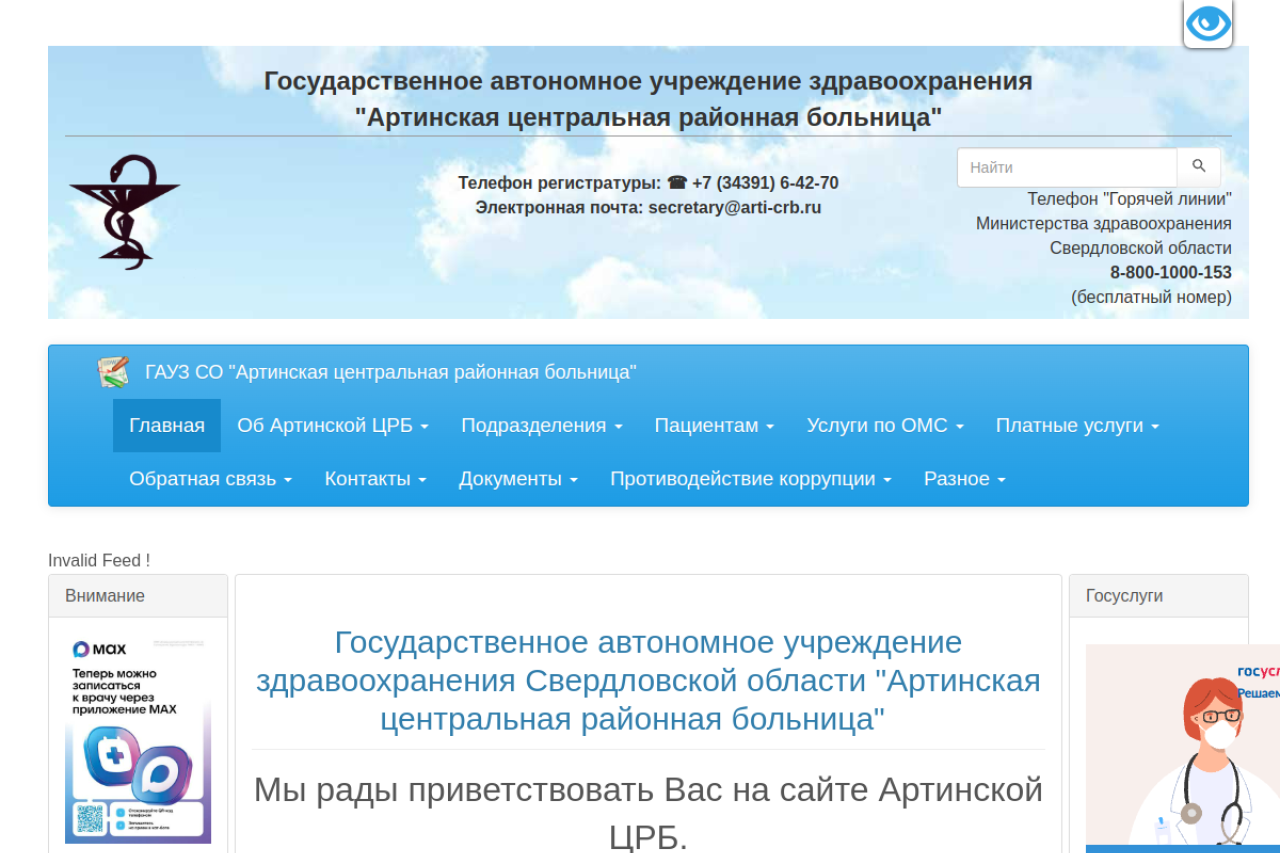Open the 'Противодействие коррупции' menu
Image resolution: width=1280 pixels, height=853 pixels.
click(x=750, y=479)
